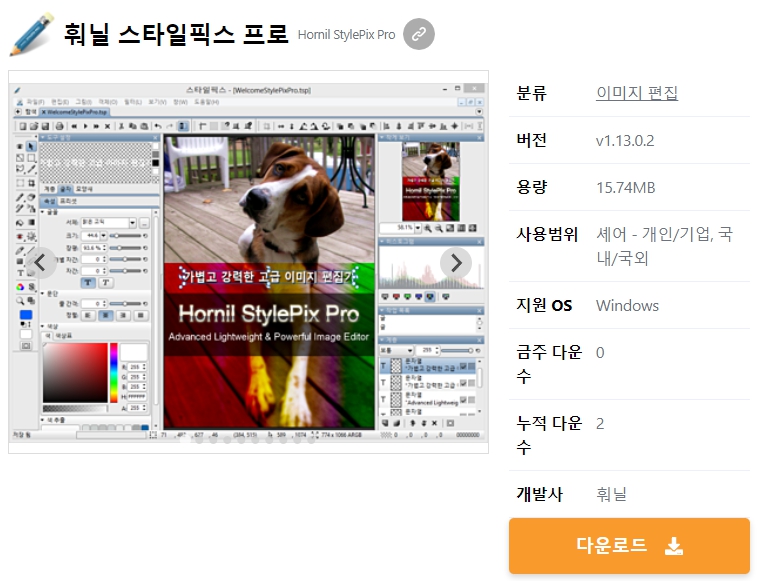The height and width of the screenshot is (581, 758).
Task: Click inside the red color picker square
Action: (75, 372)
